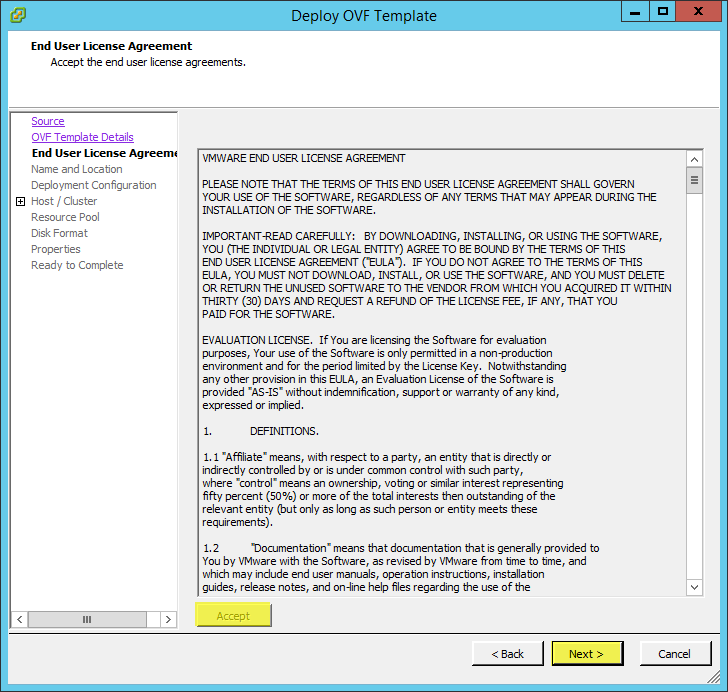The image size is (728, 692).
Task: Click the license text scroll up arrow
Action: pyautogui.click(x=695, y=159)
